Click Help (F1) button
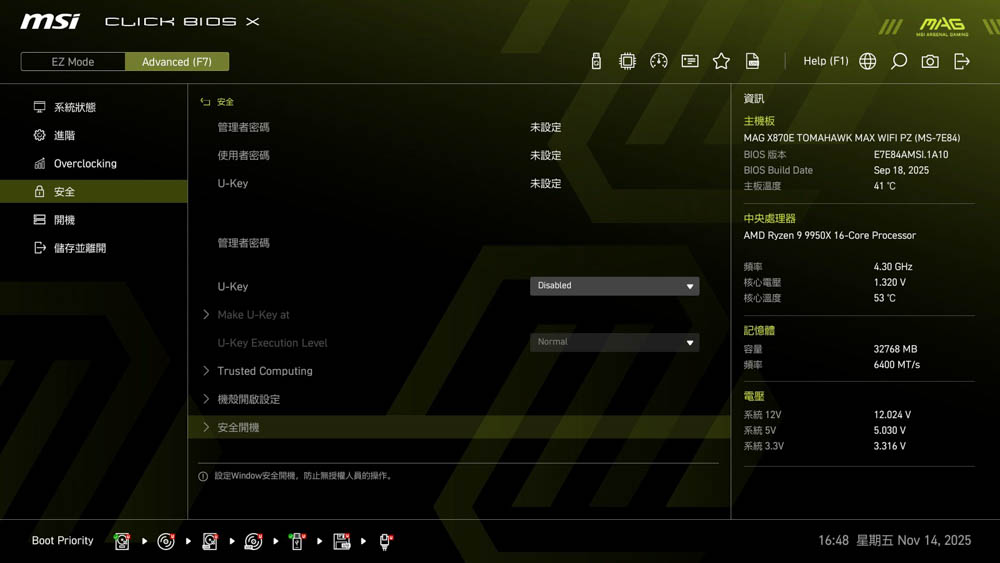This screenshot has height=563, width=1000. [x=825, y=61]
